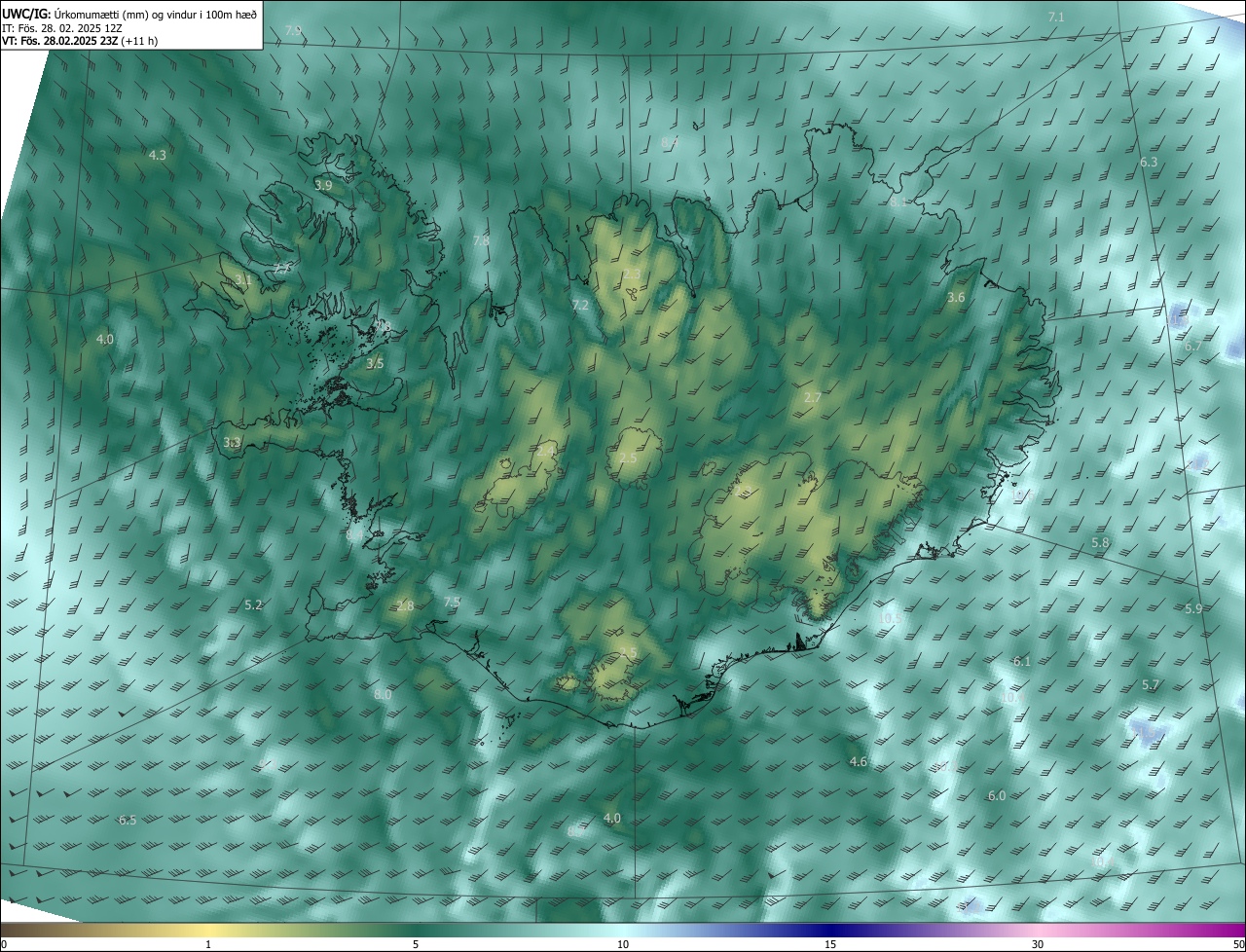The height and width of the screenshot is (952, 1246).
Task: Click the map value 5.7
Action: point(1151,685)
